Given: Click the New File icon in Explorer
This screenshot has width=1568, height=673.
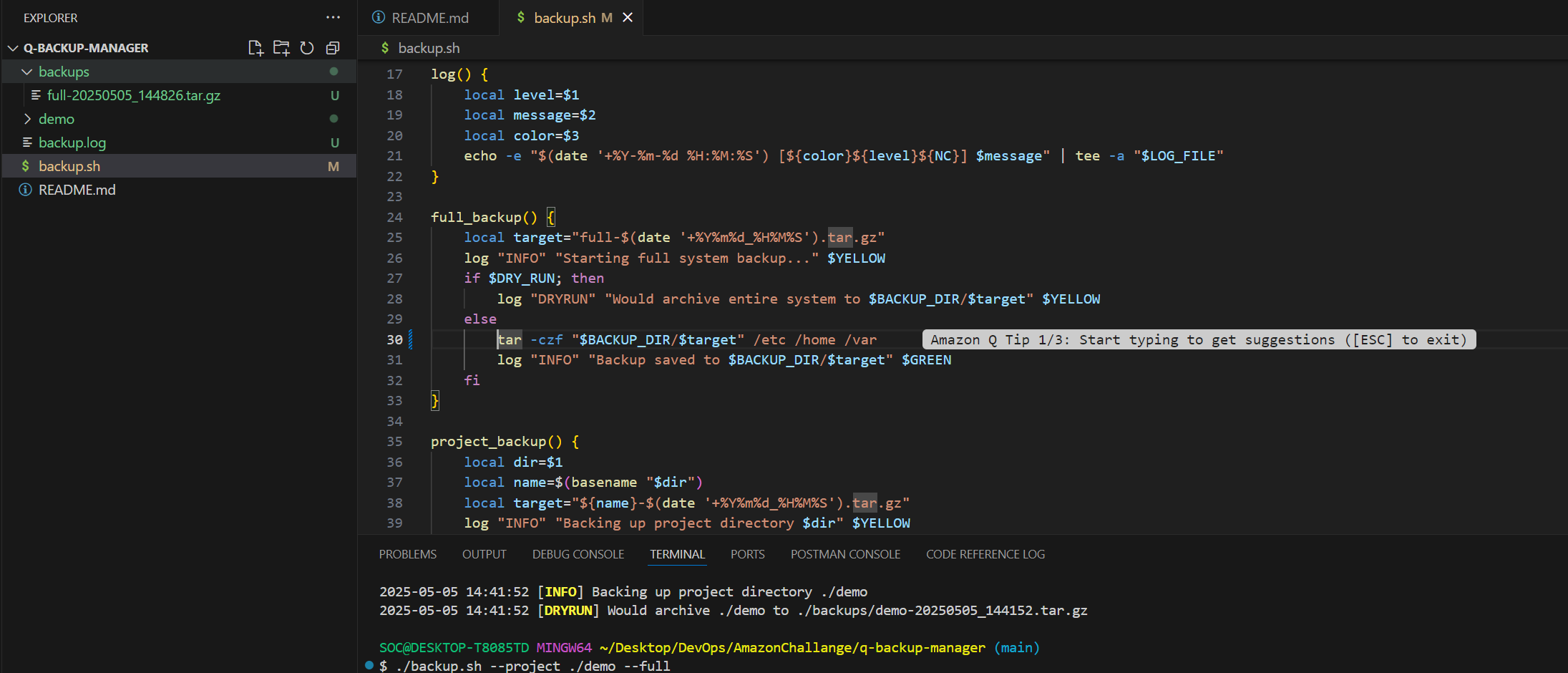Looking at the screenshot, I should click(255, 48).
